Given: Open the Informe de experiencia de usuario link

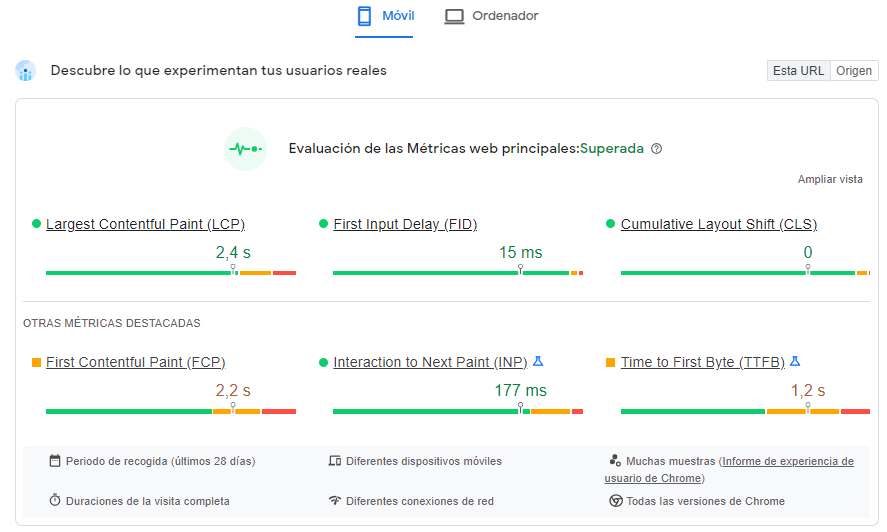Looking at the screenshot, I should (x=787, y=462).
